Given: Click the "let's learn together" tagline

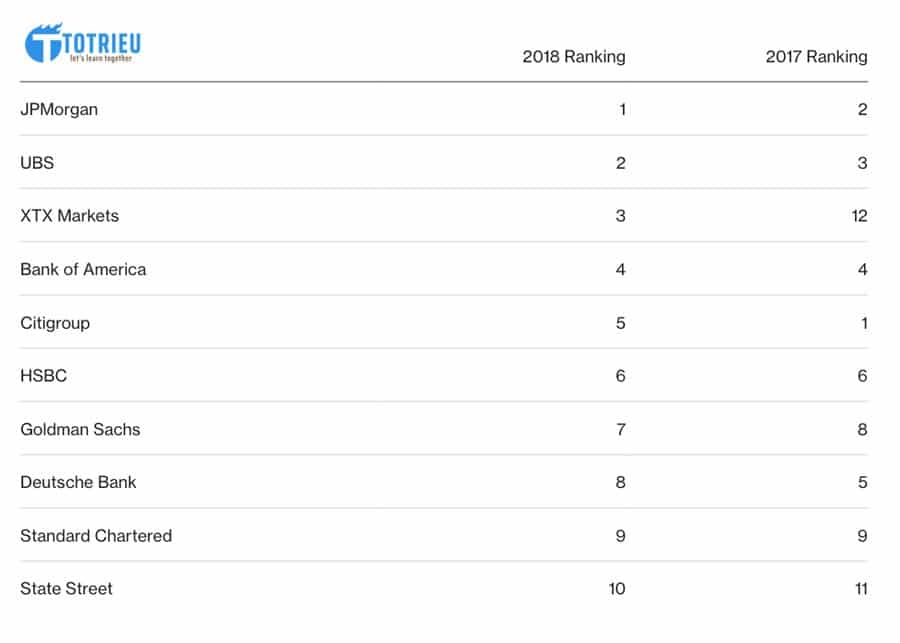Looking at the screenshot, I should [100, 58].
